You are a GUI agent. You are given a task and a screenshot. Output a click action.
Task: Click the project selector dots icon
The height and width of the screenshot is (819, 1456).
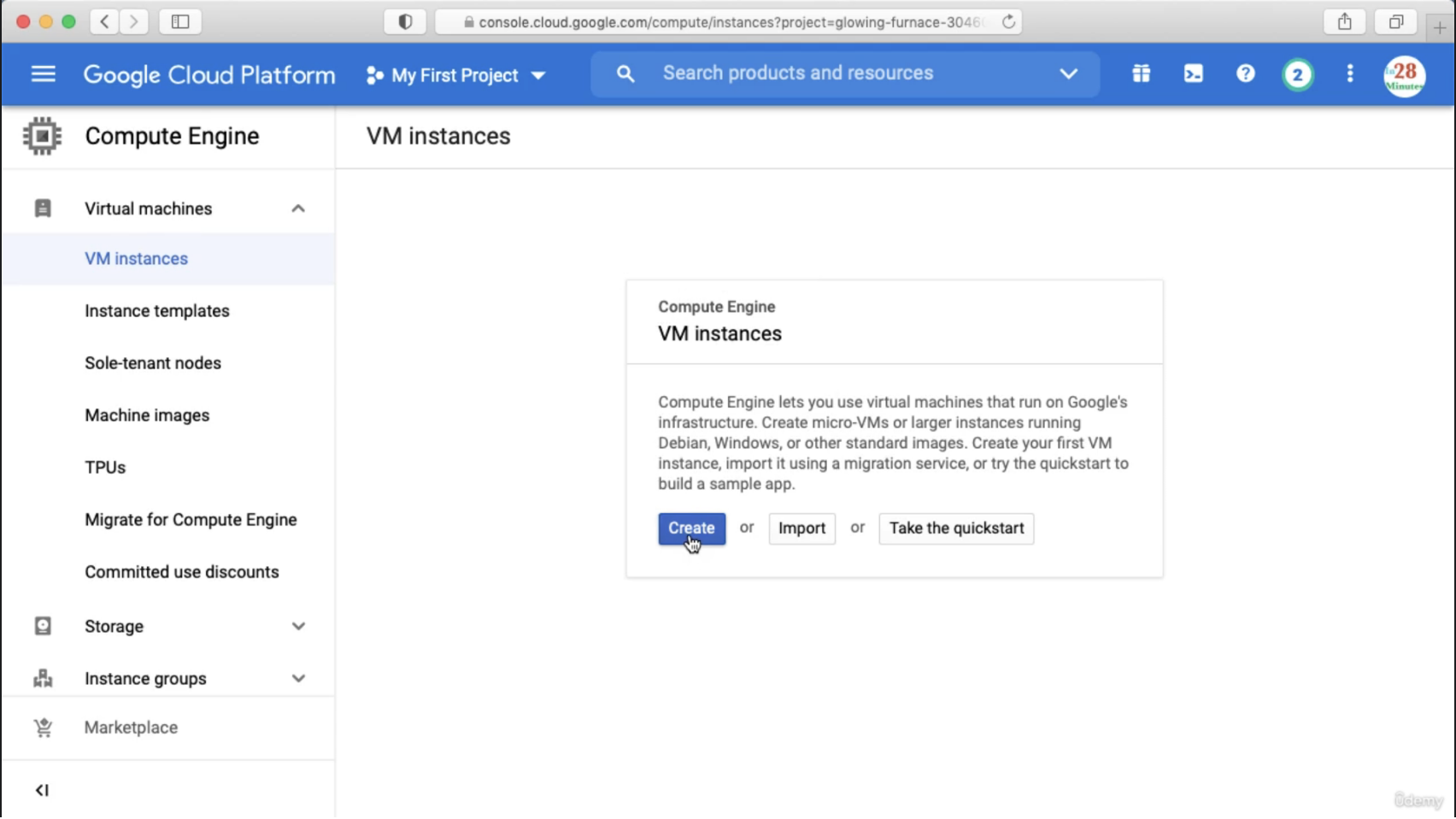pos(374,75)
